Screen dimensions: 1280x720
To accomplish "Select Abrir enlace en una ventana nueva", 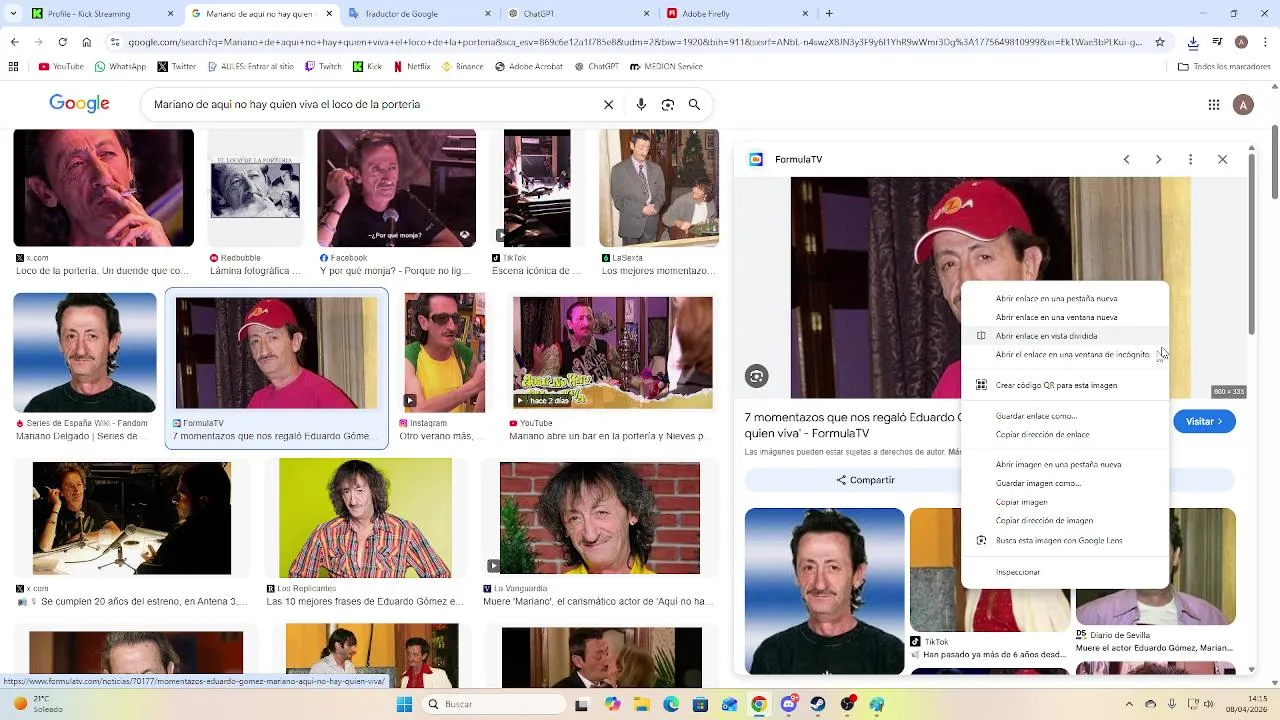I will [x=1065, y=317].
